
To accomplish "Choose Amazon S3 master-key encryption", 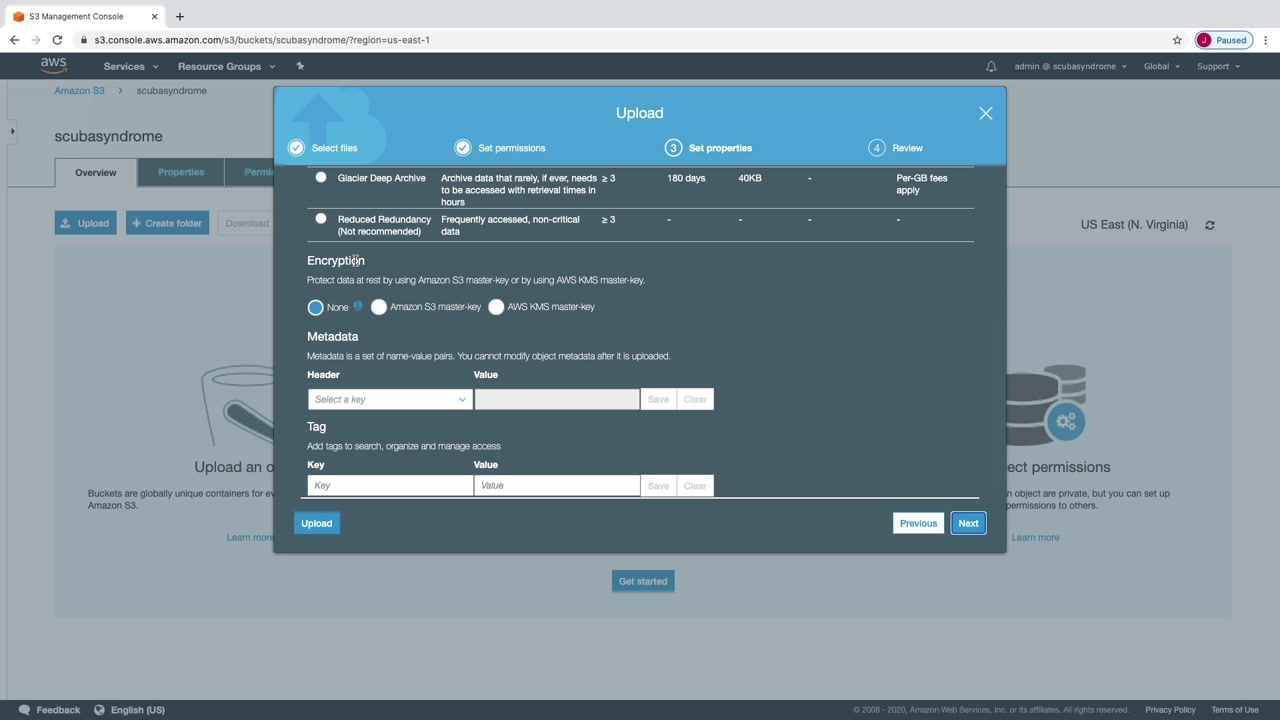I will 379,307.
